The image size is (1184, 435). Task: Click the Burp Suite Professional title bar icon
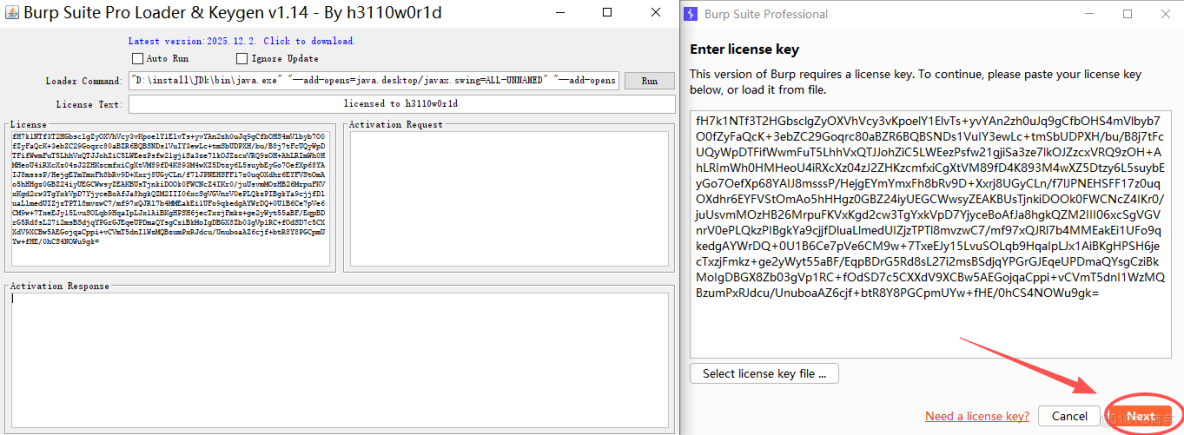(x=697, y=15)
